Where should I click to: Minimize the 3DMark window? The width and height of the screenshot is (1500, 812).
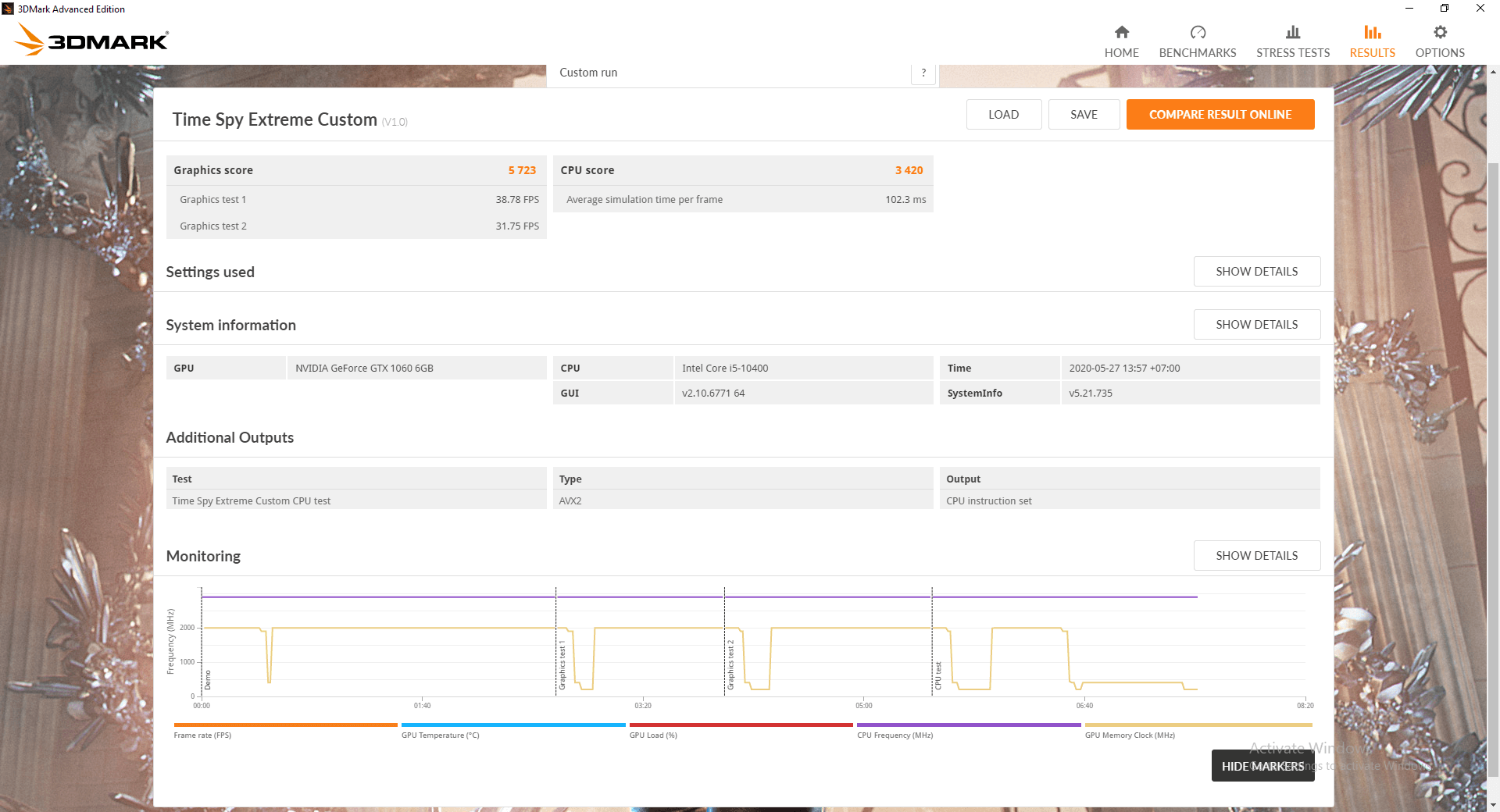pyautogui.click(x=1409, y=9)
